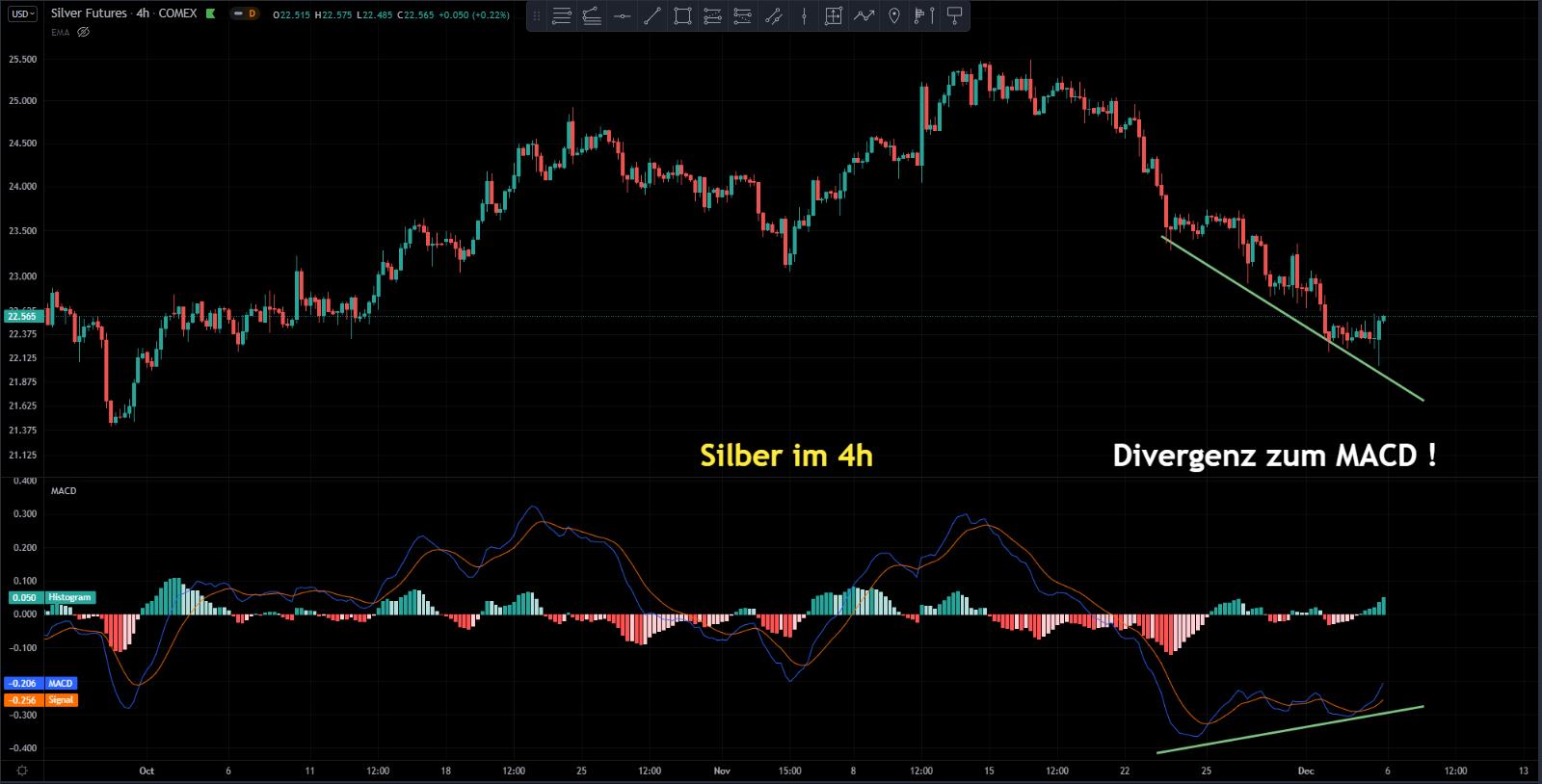1542x784 pixels.
Task: Select the Fibonacci retracement levels tool
Action: [x=712, y=15]
